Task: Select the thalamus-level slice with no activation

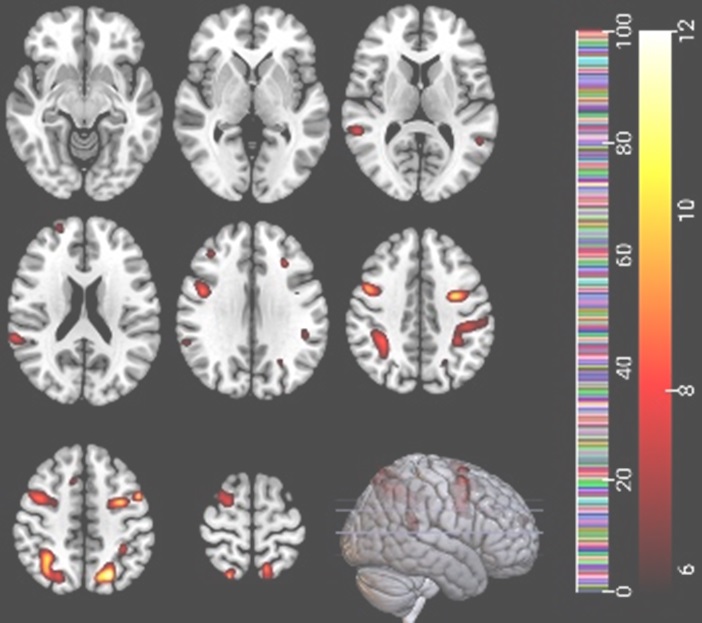Action: (x=252, y=104)
